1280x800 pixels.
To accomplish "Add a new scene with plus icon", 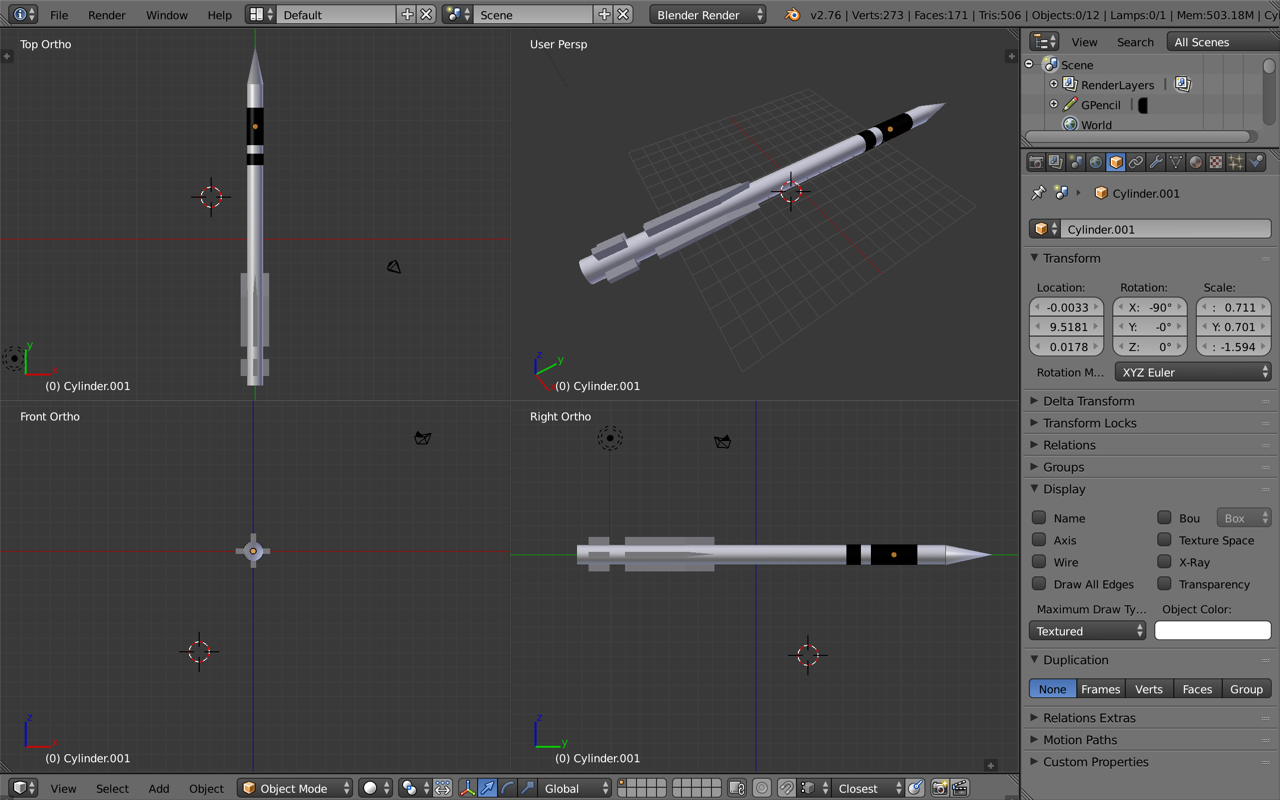I will coord(604,14).
